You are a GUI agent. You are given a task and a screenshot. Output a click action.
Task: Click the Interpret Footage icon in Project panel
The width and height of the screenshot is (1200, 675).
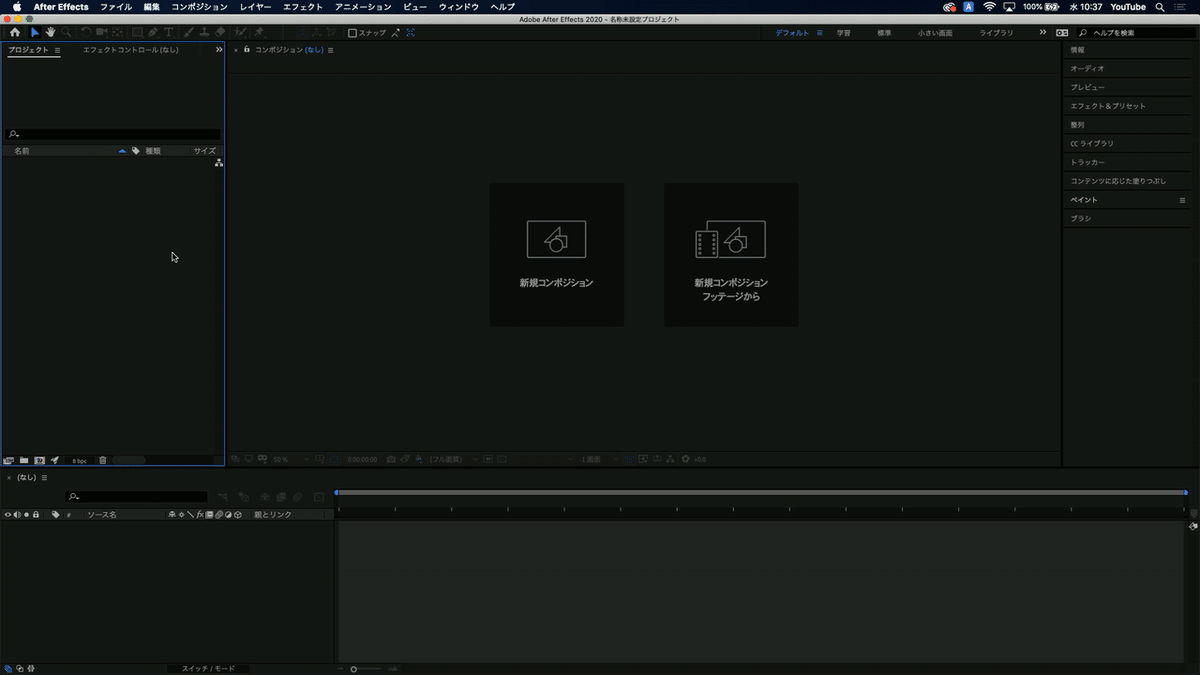coord(8,460)
